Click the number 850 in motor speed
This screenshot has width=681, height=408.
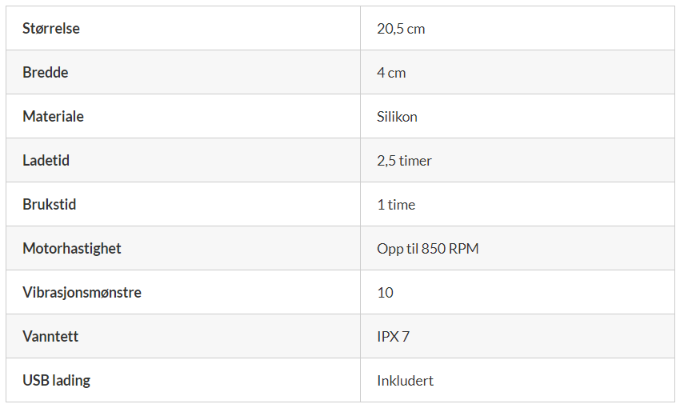[434, 248]
